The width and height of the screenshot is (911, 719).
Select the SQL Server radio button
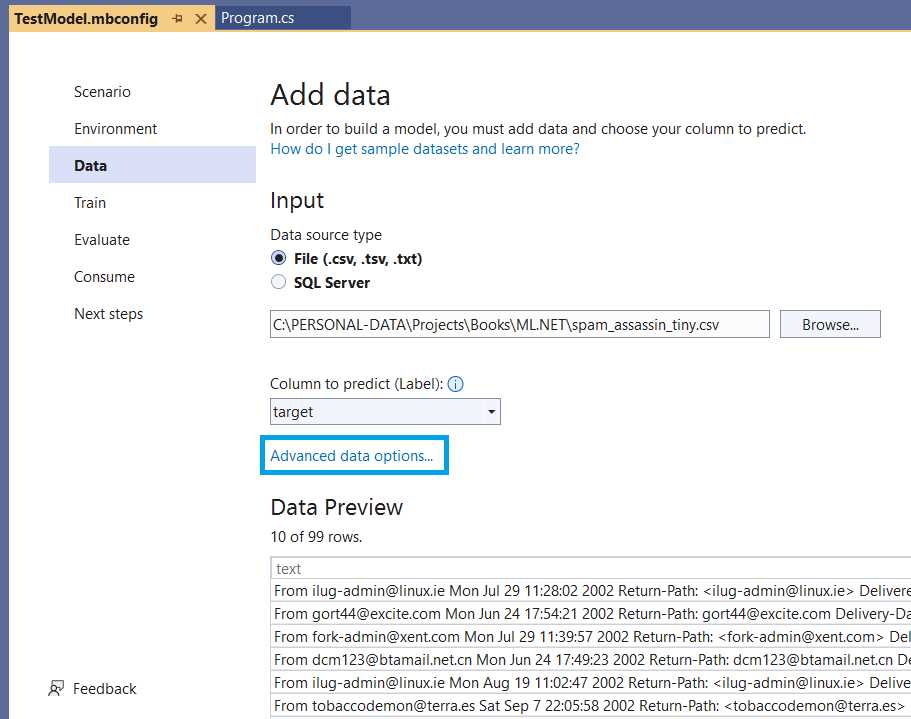pos(279,282)
